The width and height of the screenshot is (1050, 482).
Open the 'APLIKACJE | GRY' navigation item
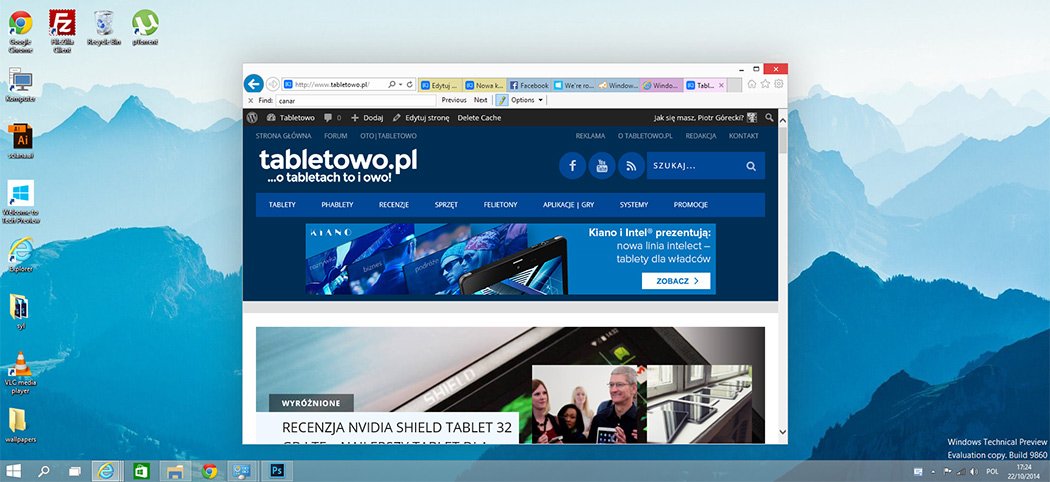click(x=569, y=205)
